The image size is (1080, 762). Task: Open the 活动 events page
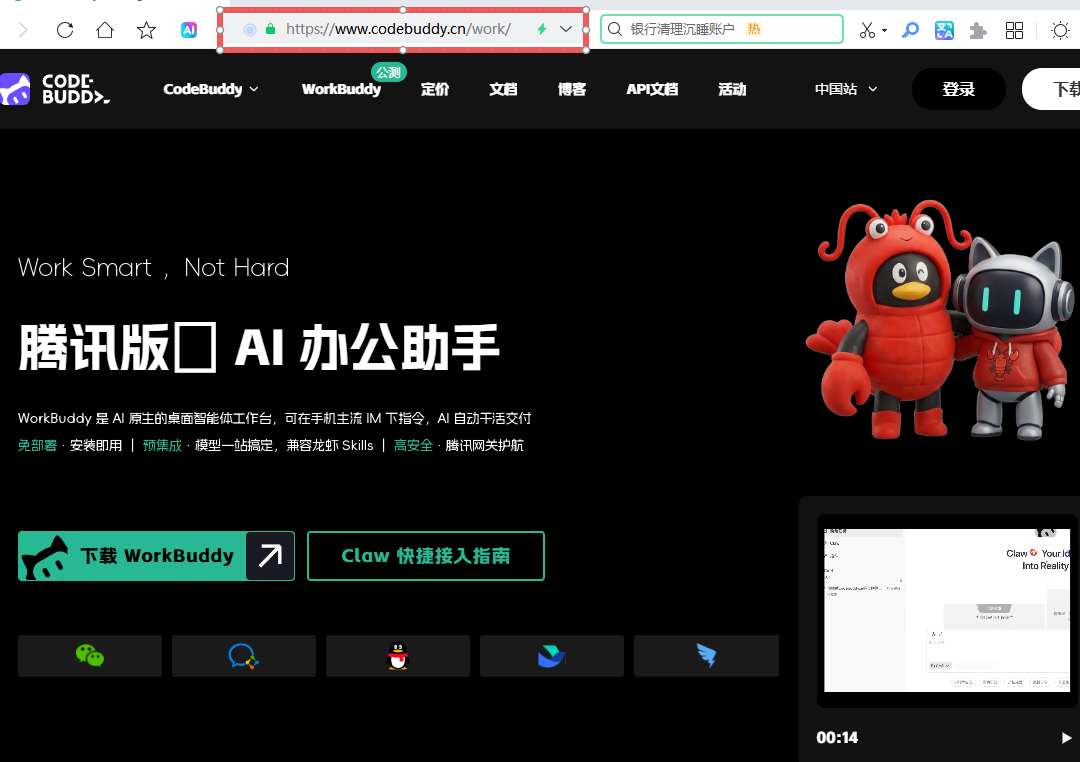(x=731, y=89)
